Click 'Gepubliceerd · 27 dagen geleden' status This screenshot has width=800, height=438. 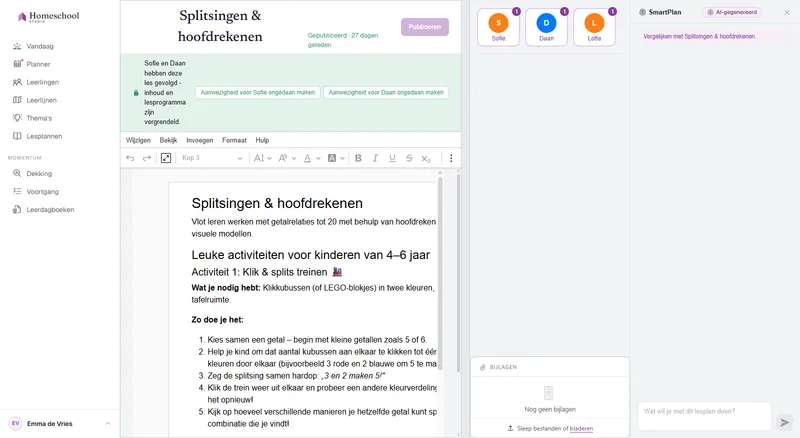[343, 40]
